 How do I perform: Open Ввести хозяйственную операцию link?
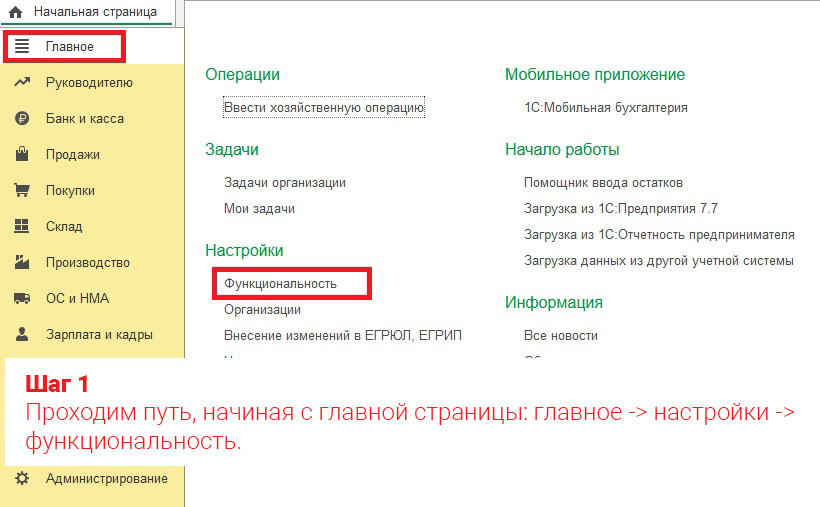324,107
